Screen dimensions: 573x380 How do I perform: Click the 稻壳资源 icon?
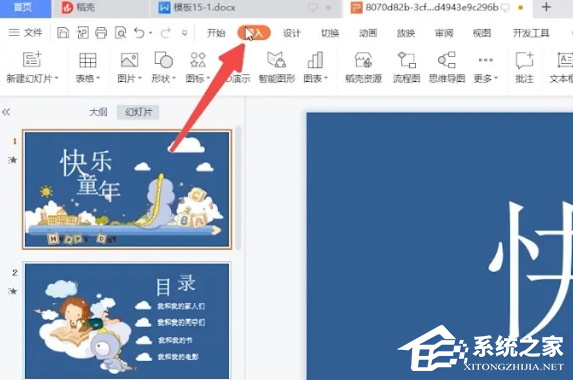(364, 60)
